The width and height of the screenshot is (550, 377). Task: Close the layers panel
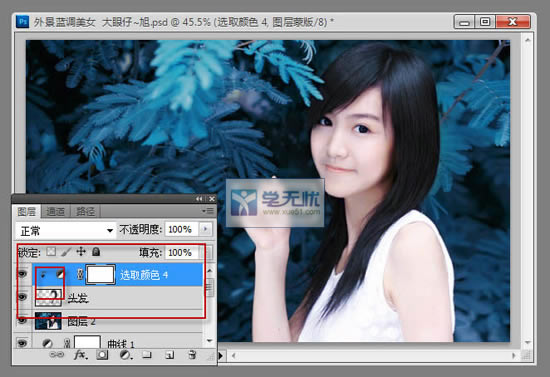(x=212, y=199)
